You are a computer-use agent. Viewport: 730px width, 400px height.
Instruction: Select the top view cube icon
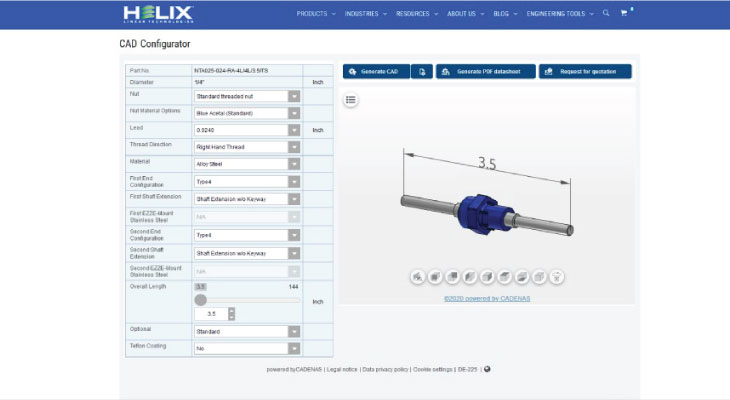[505, 277]
